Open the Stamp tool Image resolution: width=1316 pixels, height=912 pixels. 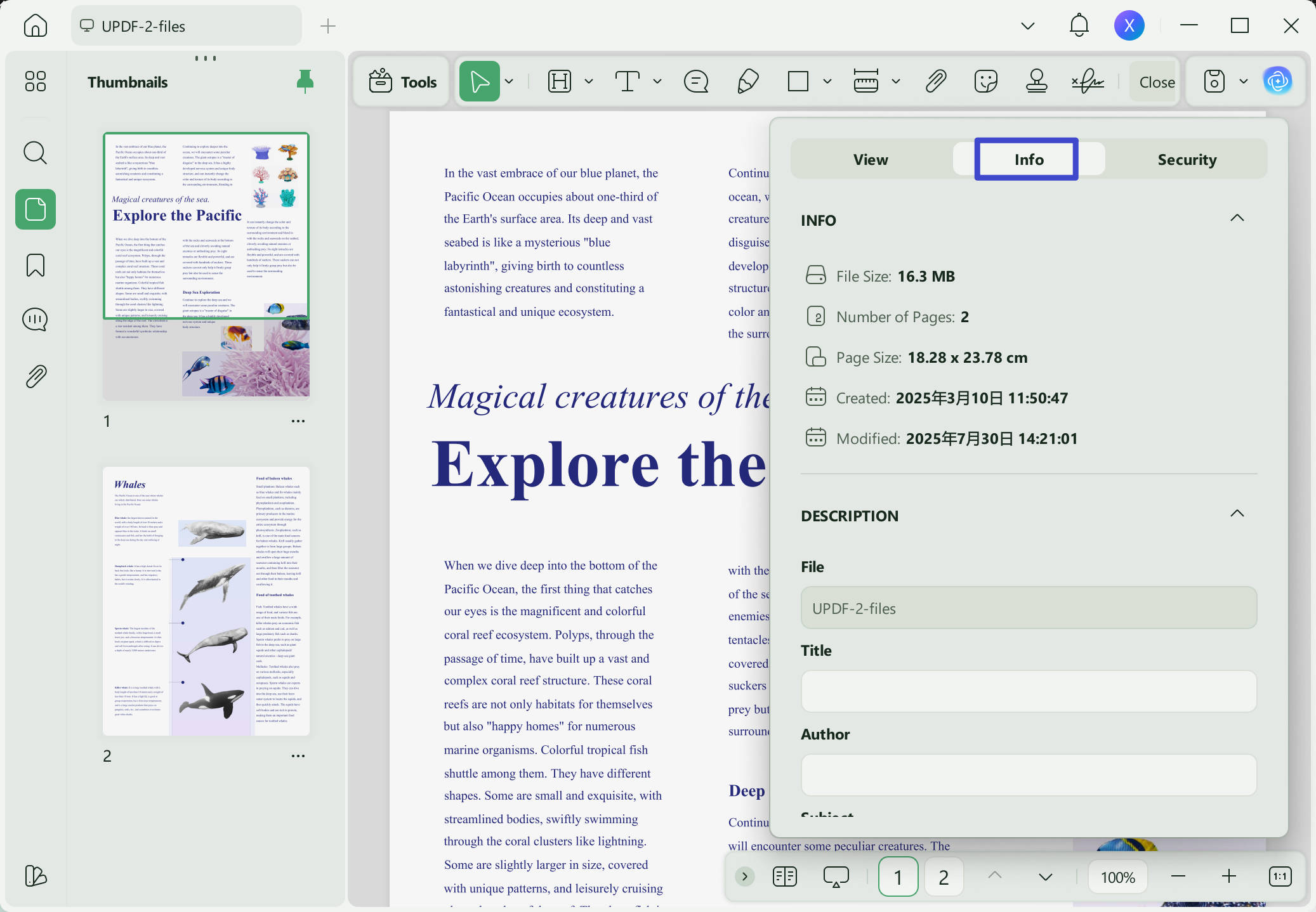click(x=1036, y=81)
